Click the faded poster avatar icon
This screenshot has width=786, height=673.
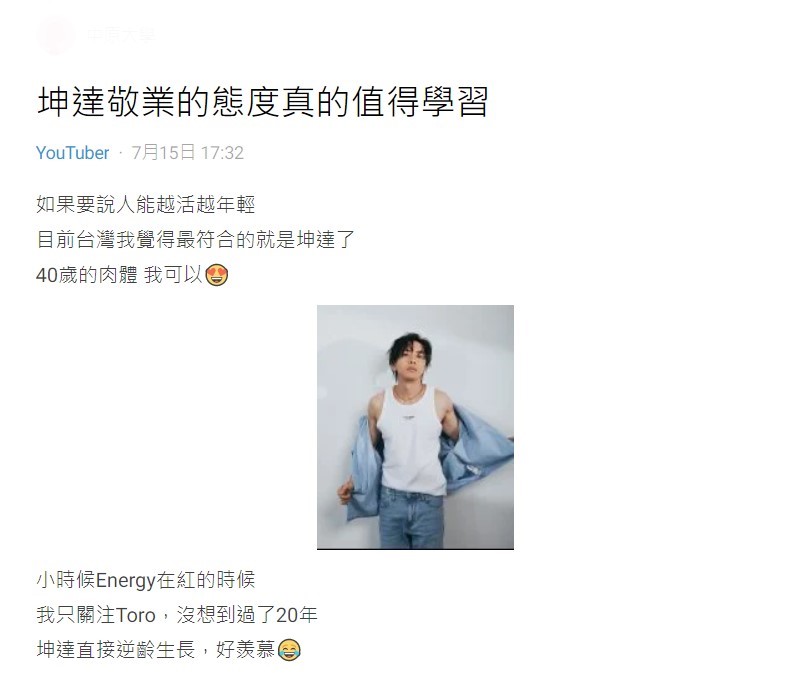pos(56,35)
